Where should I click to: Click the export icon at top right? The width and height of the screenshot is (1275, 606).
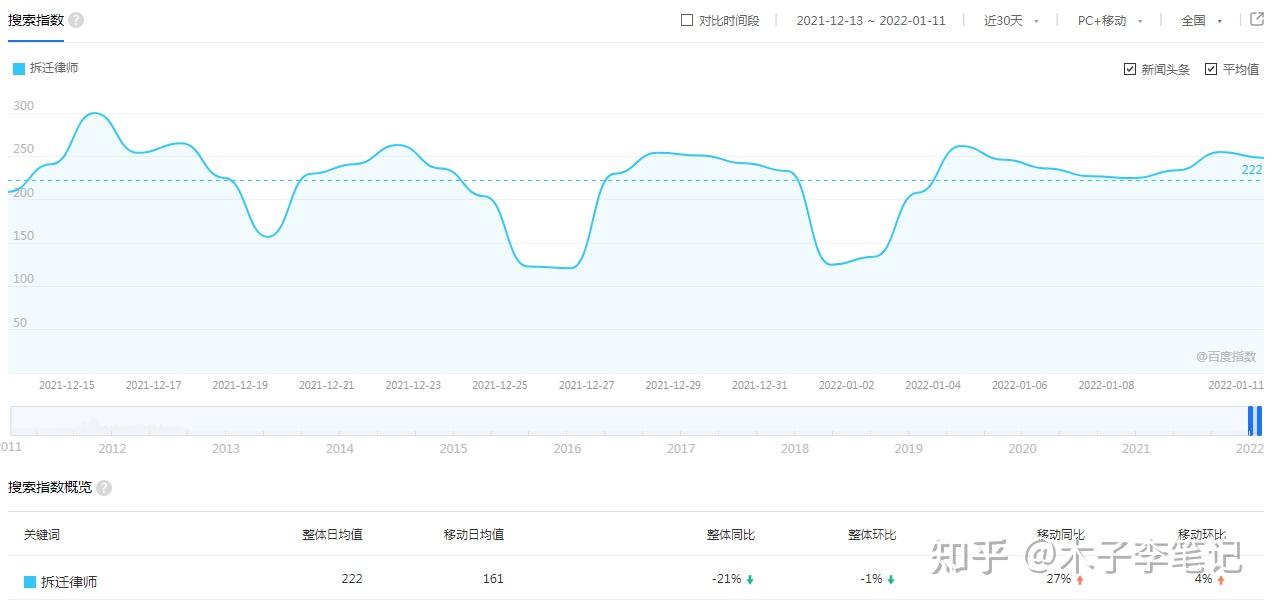1257,19
